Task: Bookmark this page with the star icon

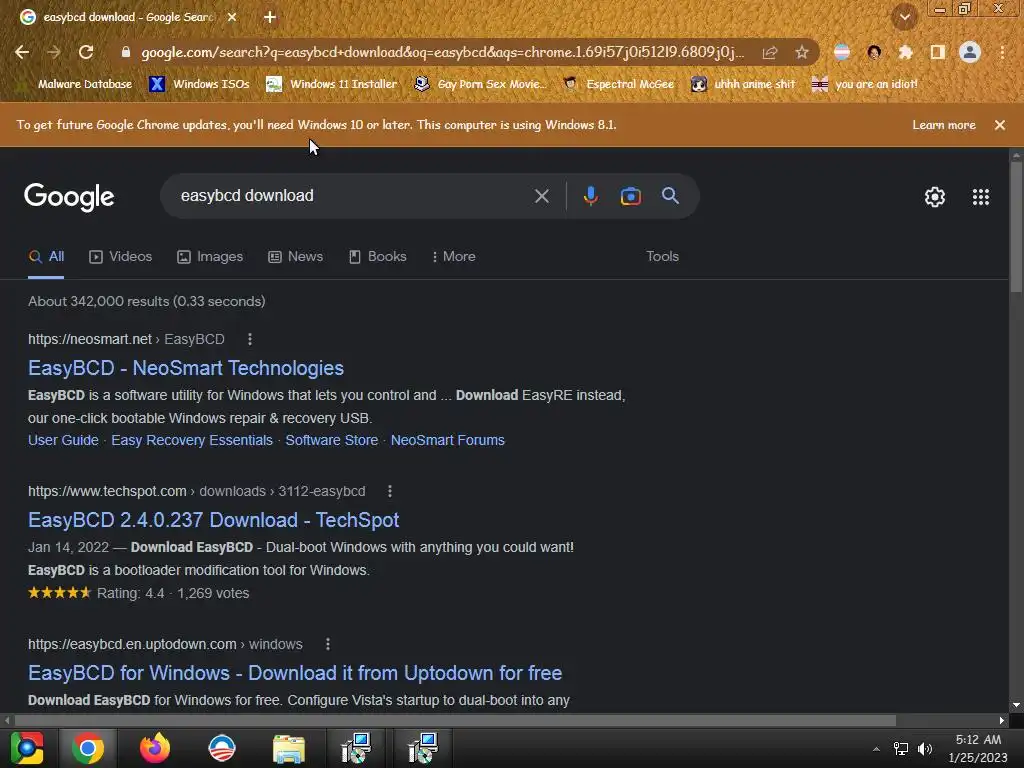Action: pyautogui.click(x=802, y=52)
